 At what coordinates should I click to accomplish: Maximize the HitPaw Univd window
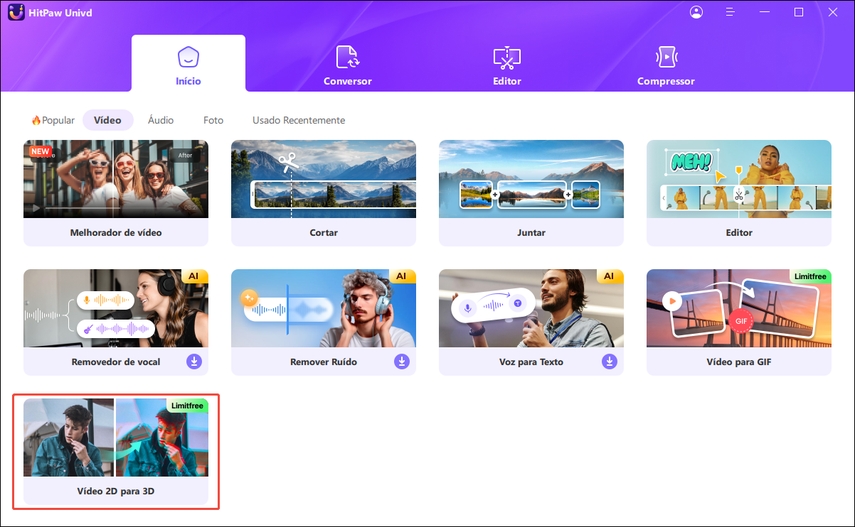pyautogui.click(x=798, y=12)
